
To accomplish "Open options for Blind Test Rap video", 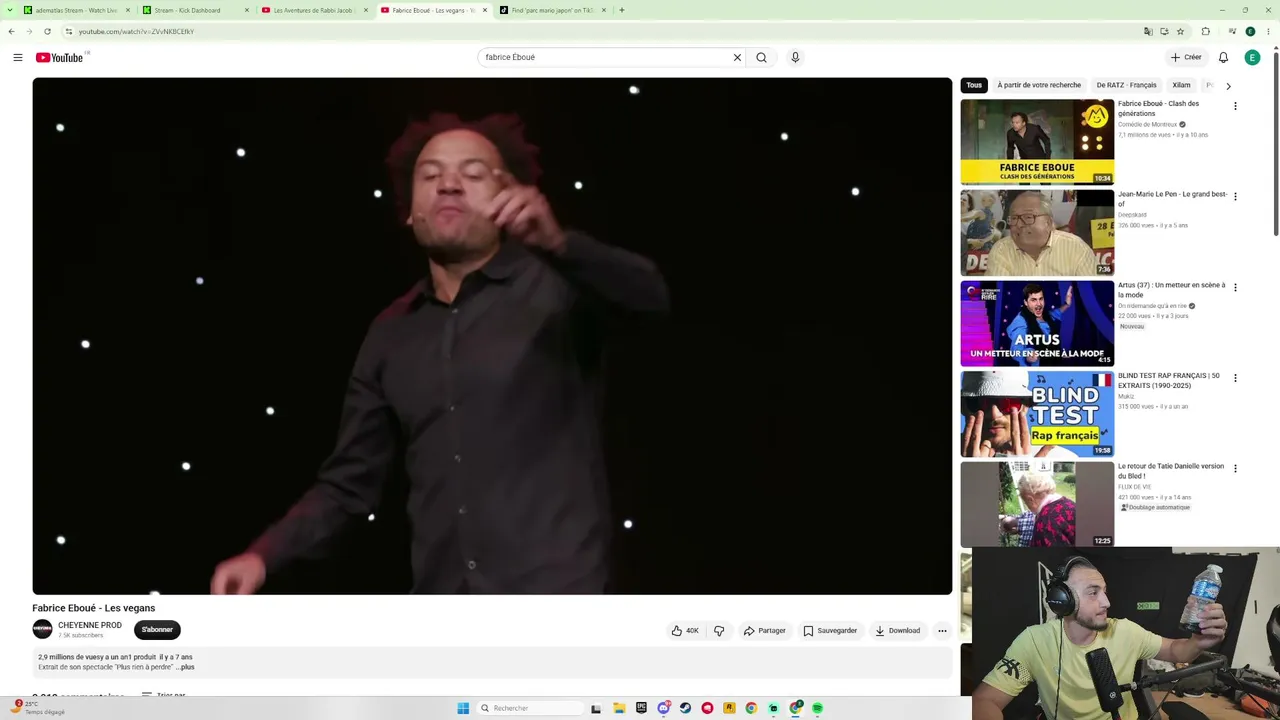I will (1235, 378).
